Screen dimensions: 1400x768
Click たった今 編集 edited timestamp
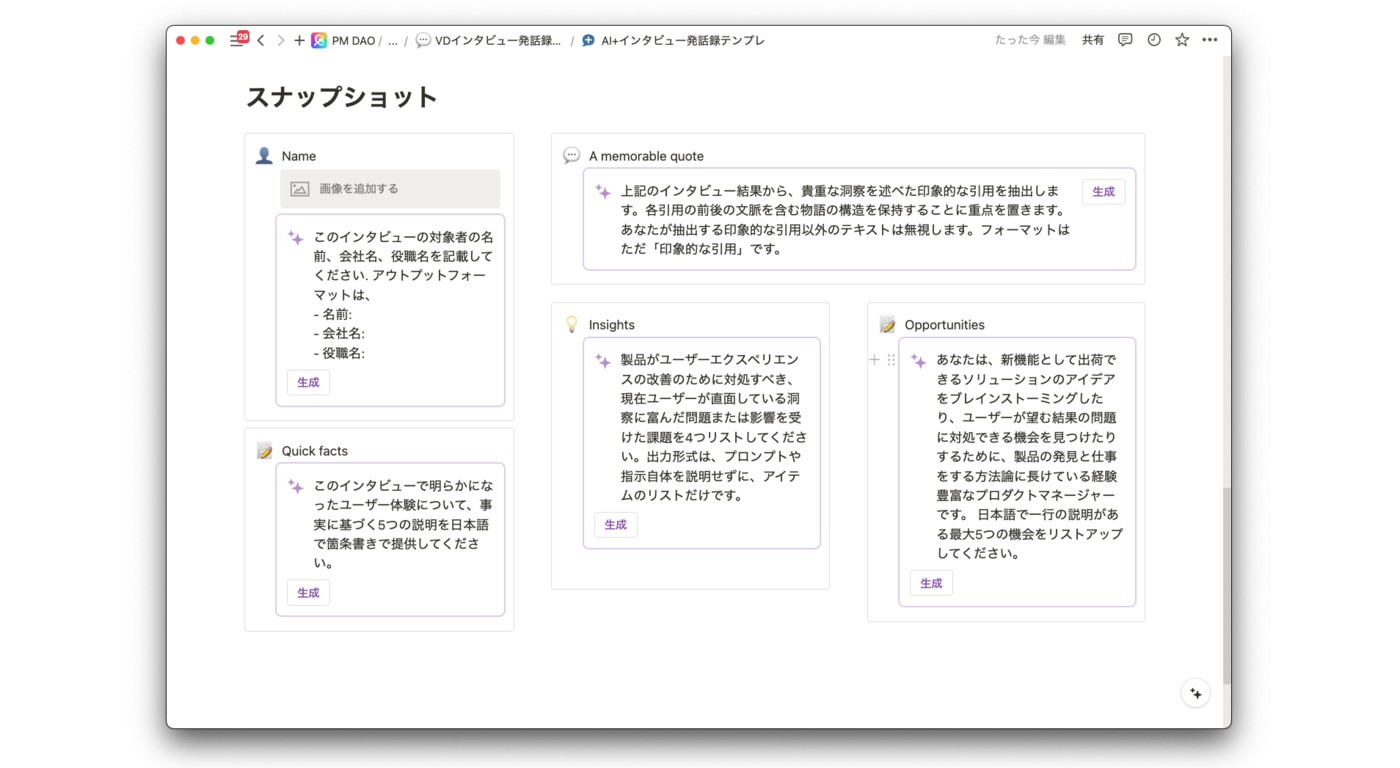tap(1030, 40)
